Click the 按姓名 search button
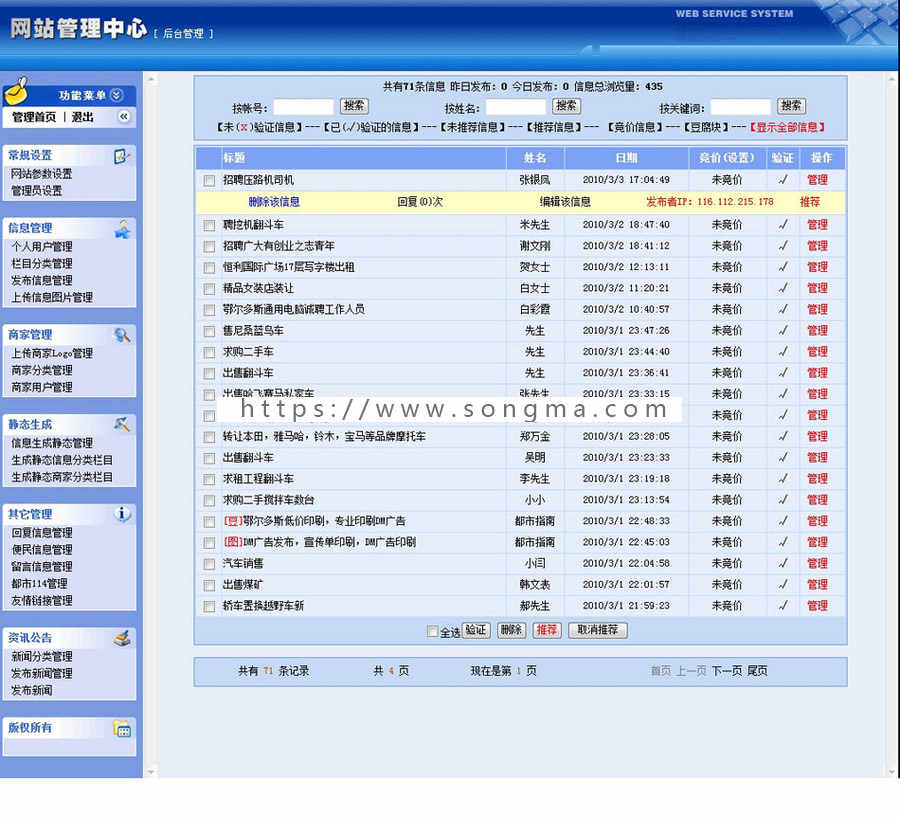Viewport: 900px width, 818px height. 567,106
